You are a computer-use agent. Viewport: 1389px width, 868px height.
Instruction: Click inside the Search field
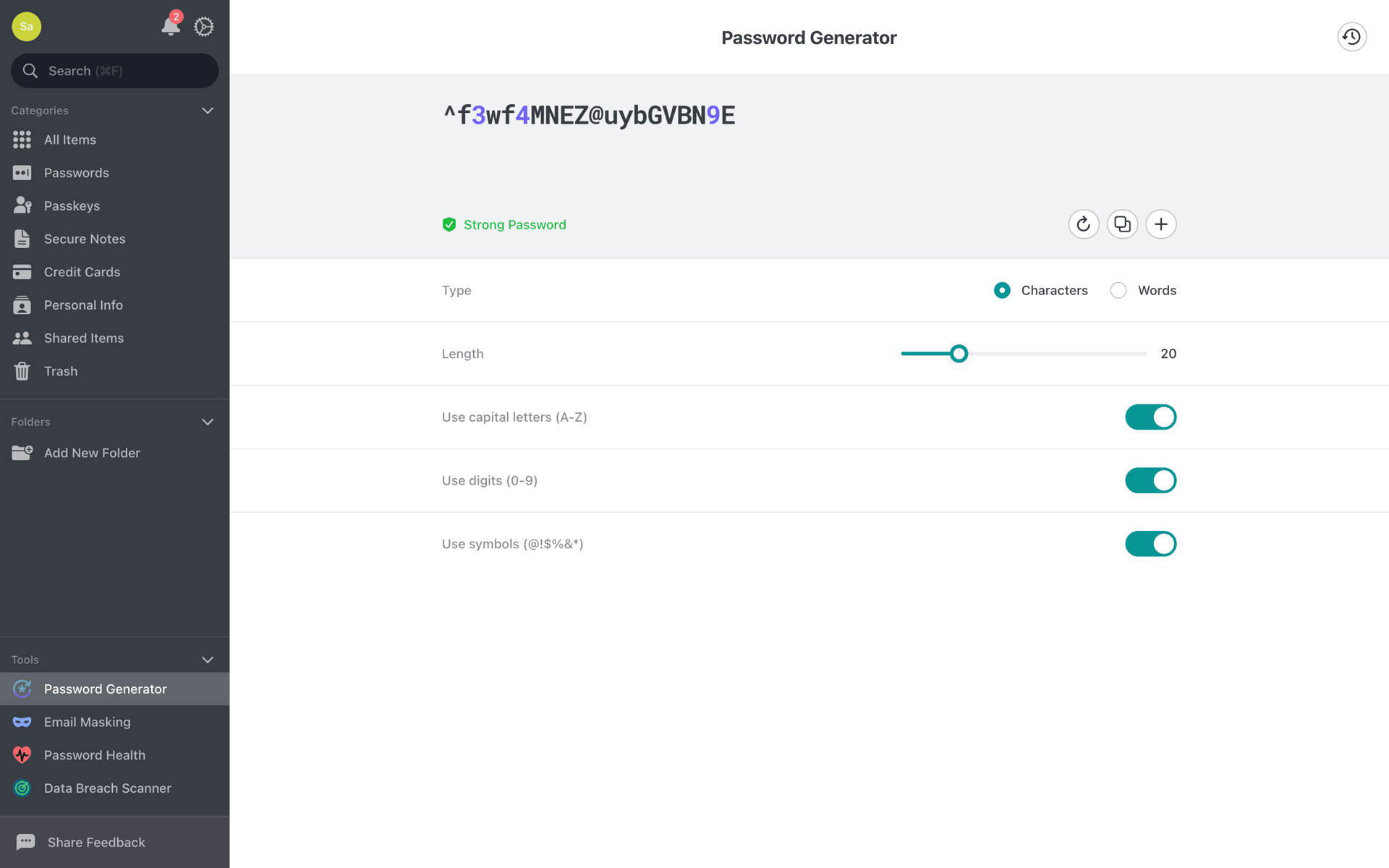[x=114, y=71]
